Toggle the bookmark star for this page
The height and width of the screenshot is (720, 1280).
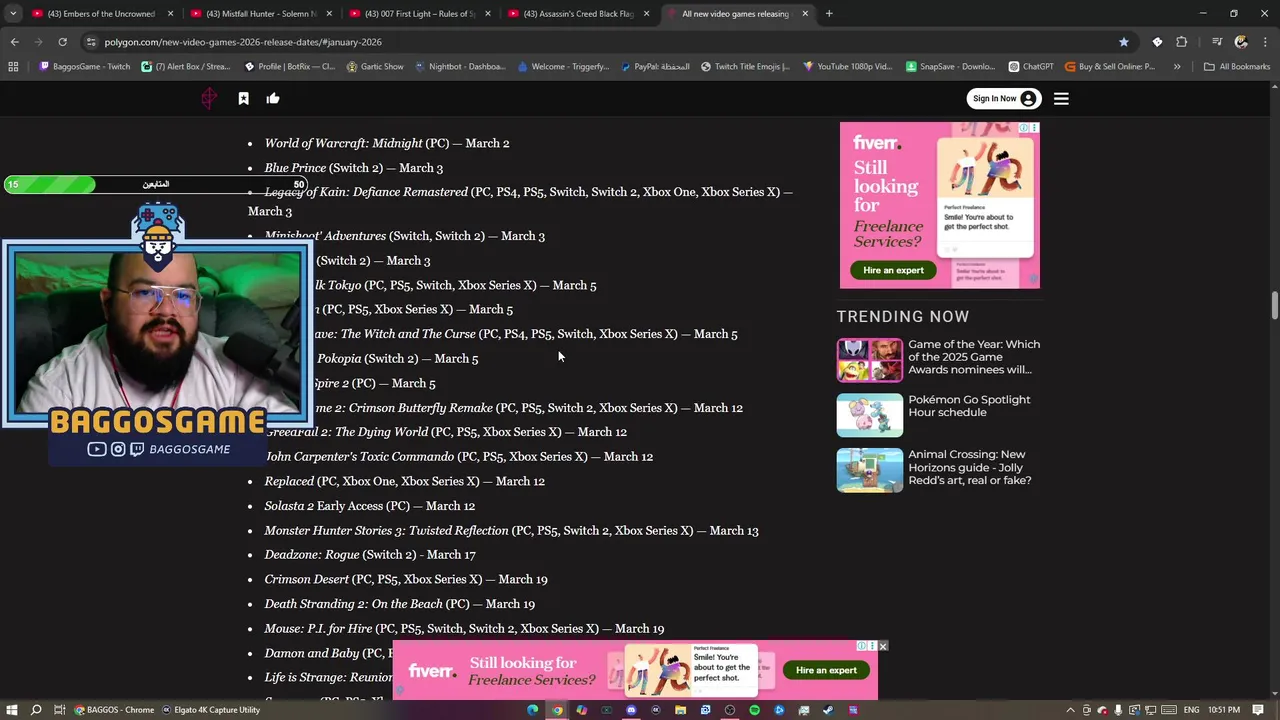1124,42
